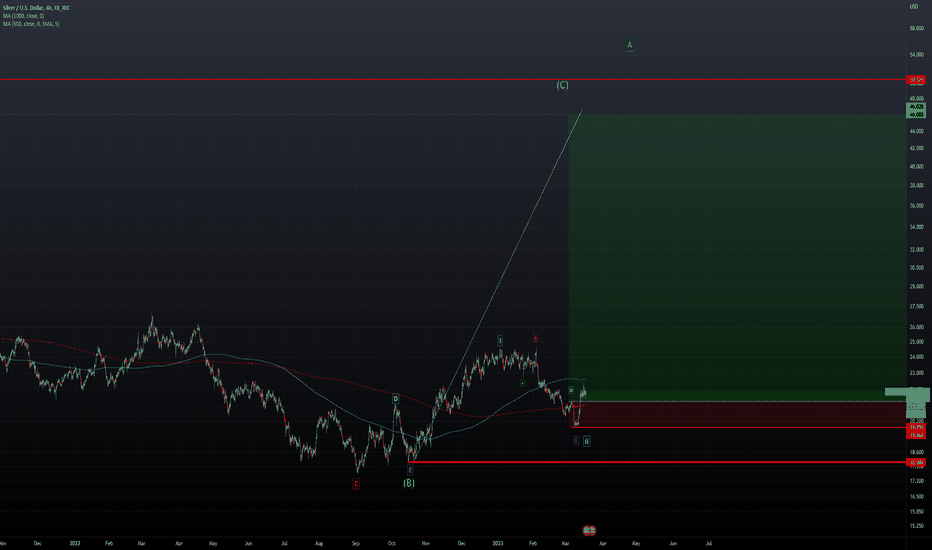Click the Sep label on time axis

[356, 543]
